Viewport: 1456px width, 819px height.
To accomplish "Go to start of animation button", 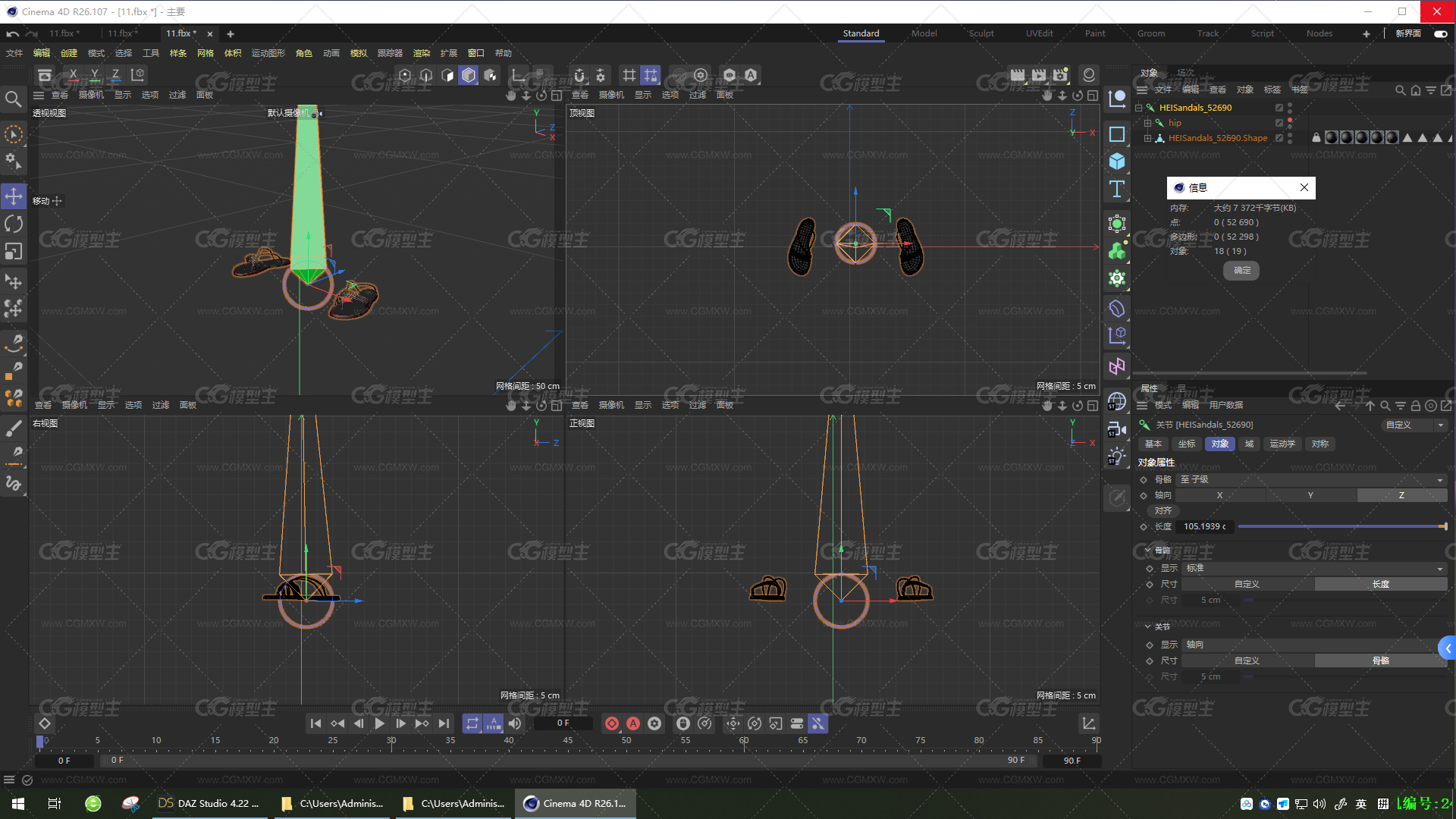I will pyautogui.click(x=315, y=723).
